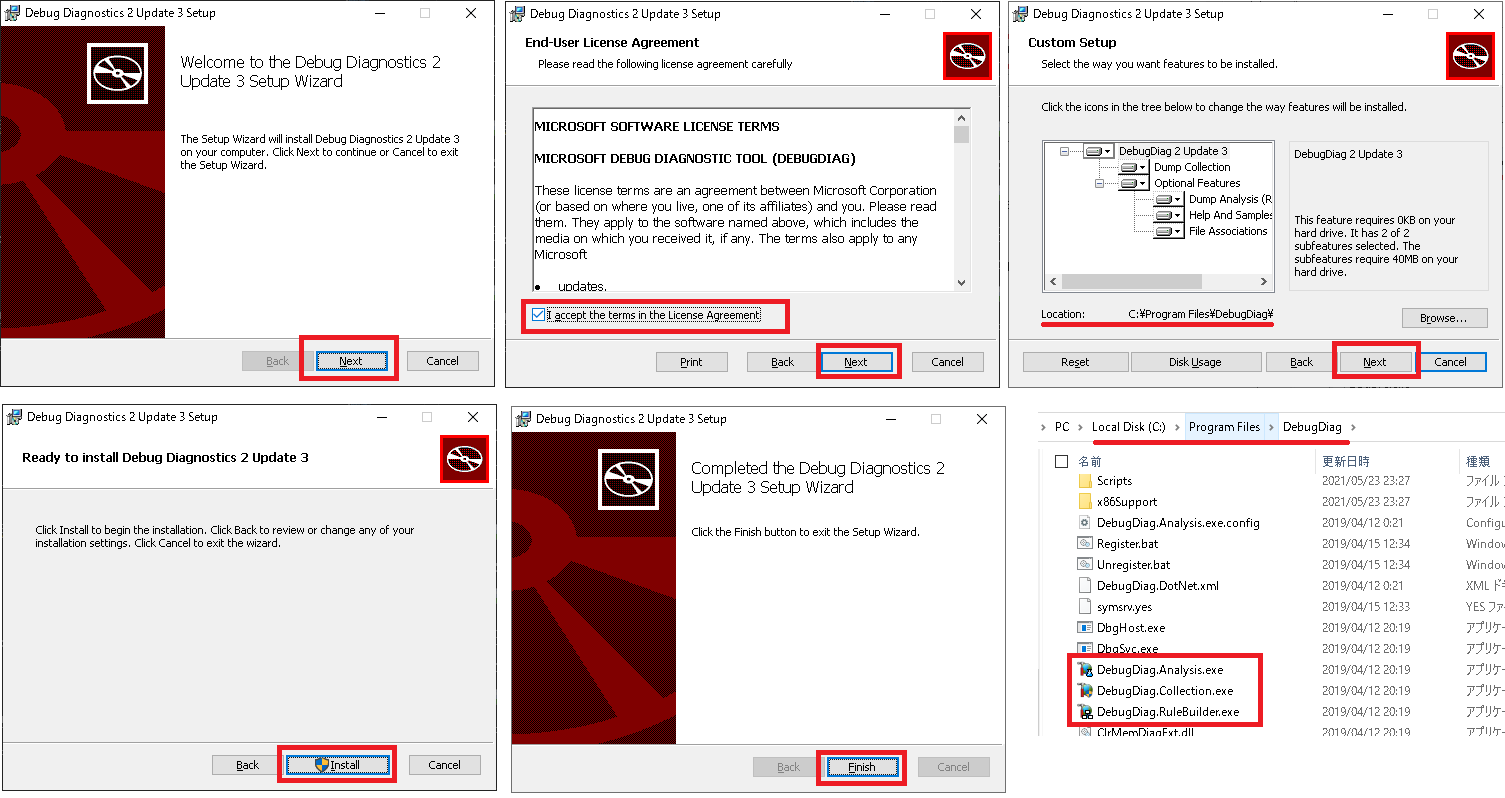Click the C:¥Program Files¥DebugDiag¥ location text

tap(1201, 314)
